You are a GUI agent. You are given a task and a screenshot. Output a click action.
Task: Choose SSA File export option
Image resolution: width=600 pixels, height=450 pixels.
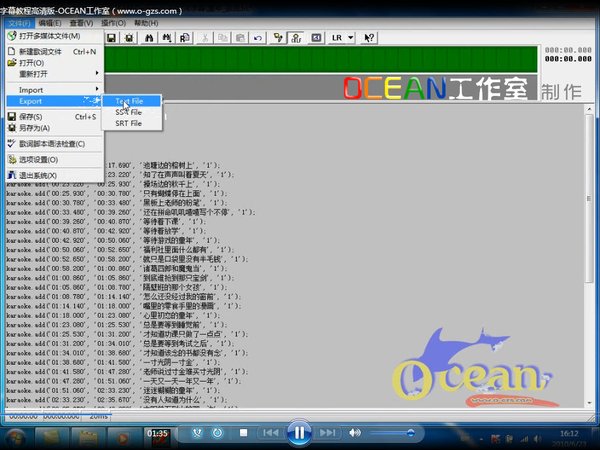coord(127,112)
